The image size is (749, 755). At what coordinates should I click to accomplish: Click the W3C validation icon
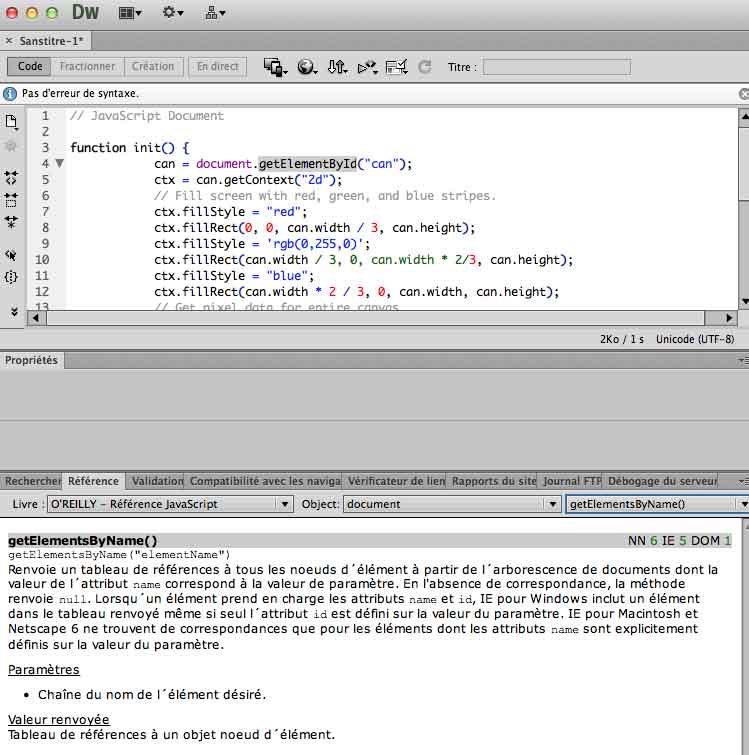tap(367, 67)
